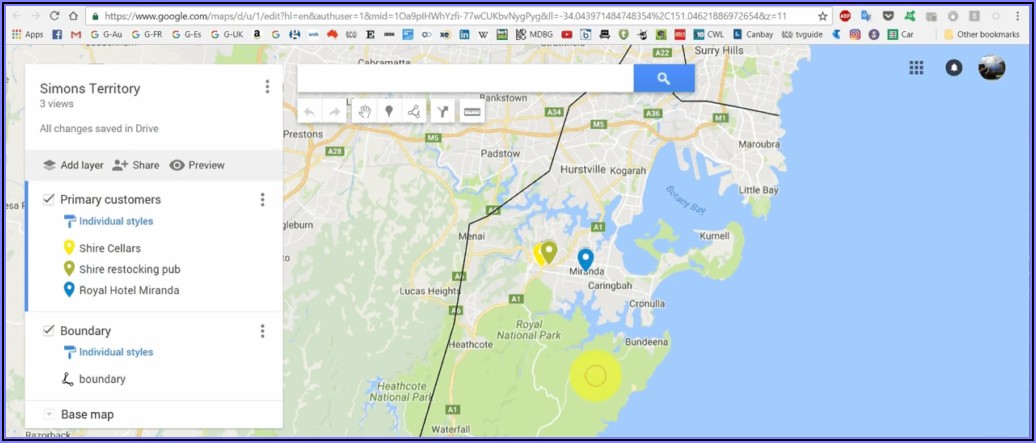Select the hand pan tool
Viewport: 1036px width, 443px height.
tap(364, 112)
